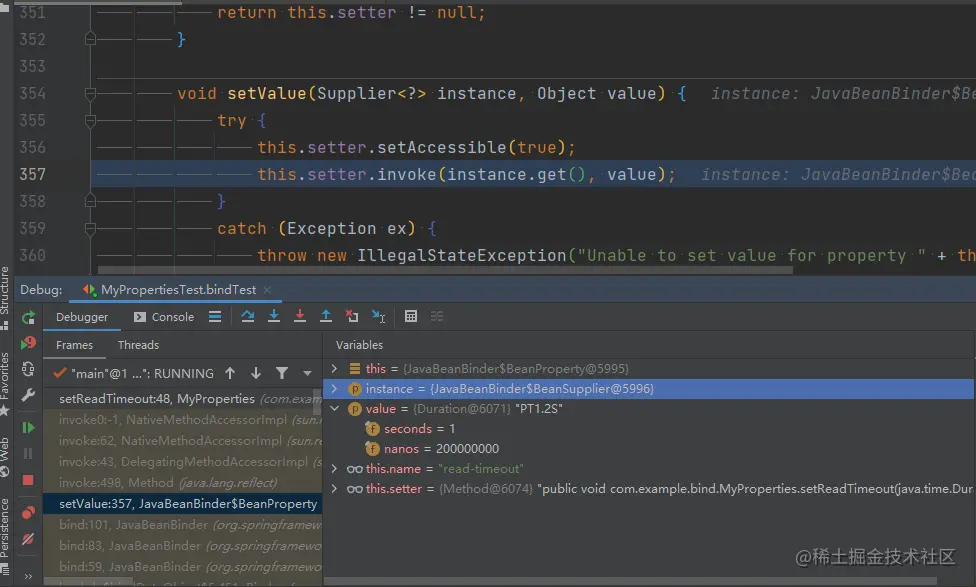
Task: Select frame invoke:43, DelegatingMethodAccessorImpl
Action: (182, 462)
